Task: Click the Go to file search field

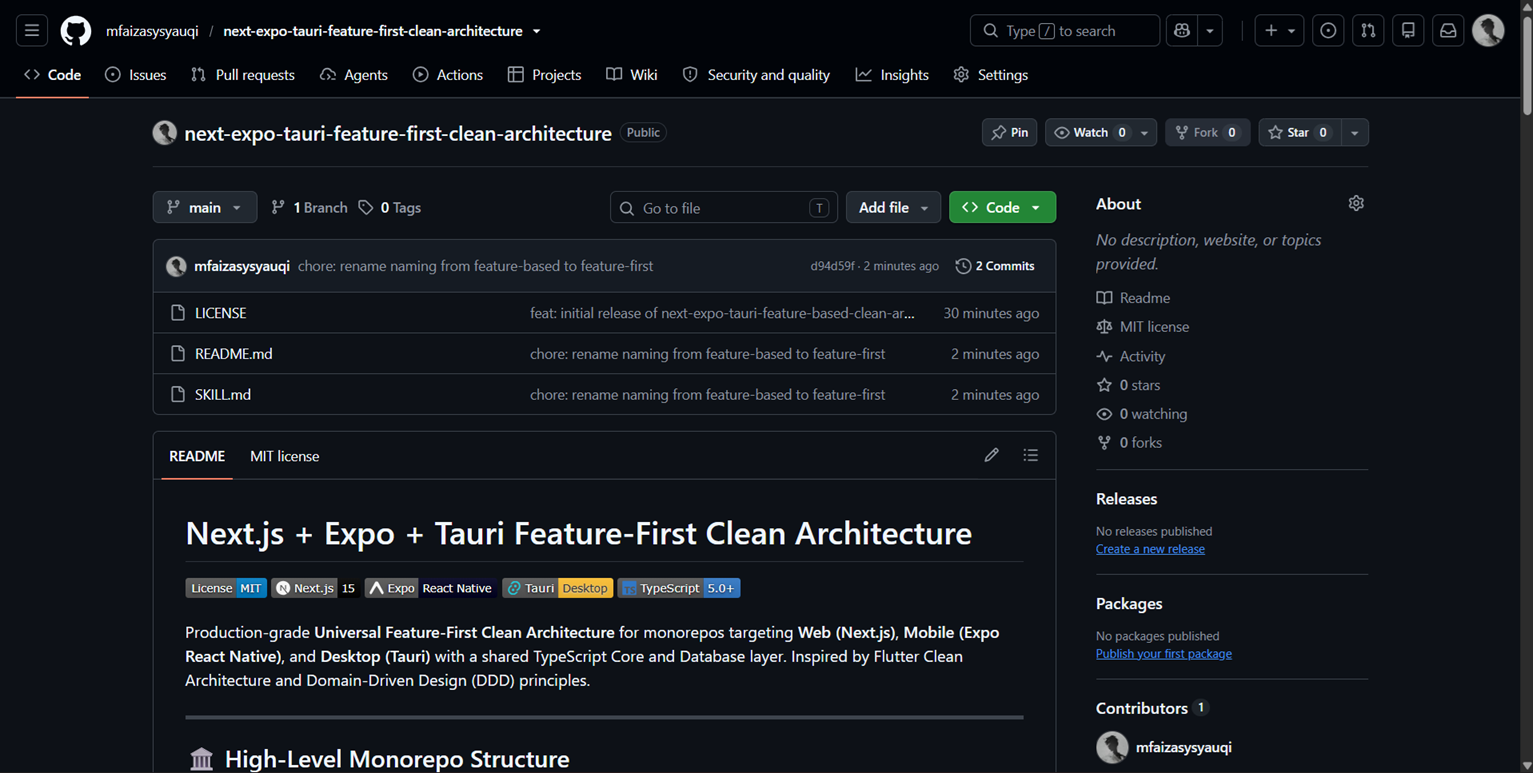Action: click(x=724, y=207)
